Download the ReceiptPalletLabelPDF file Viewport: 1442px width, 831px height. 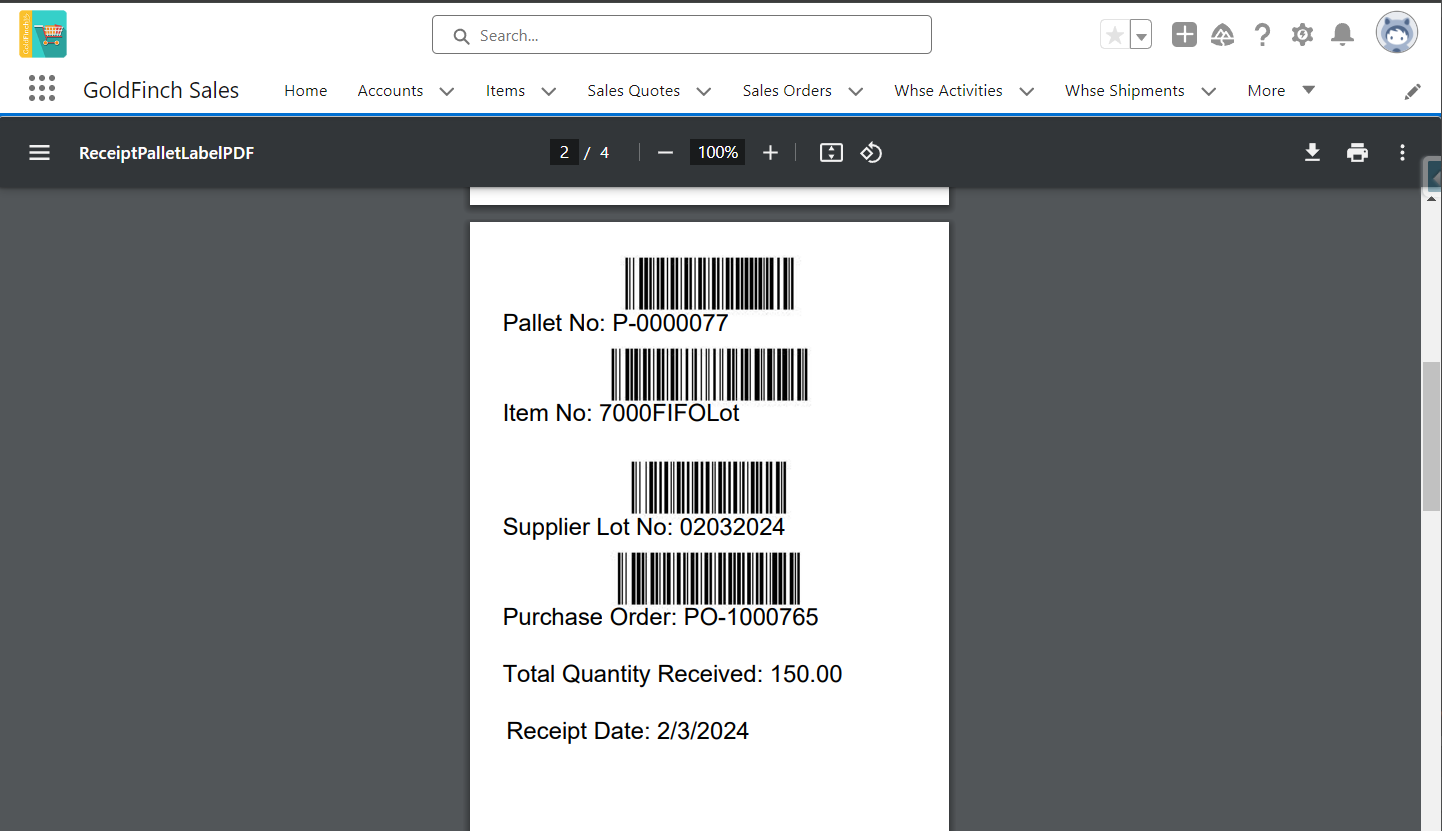coord(1312,152)
